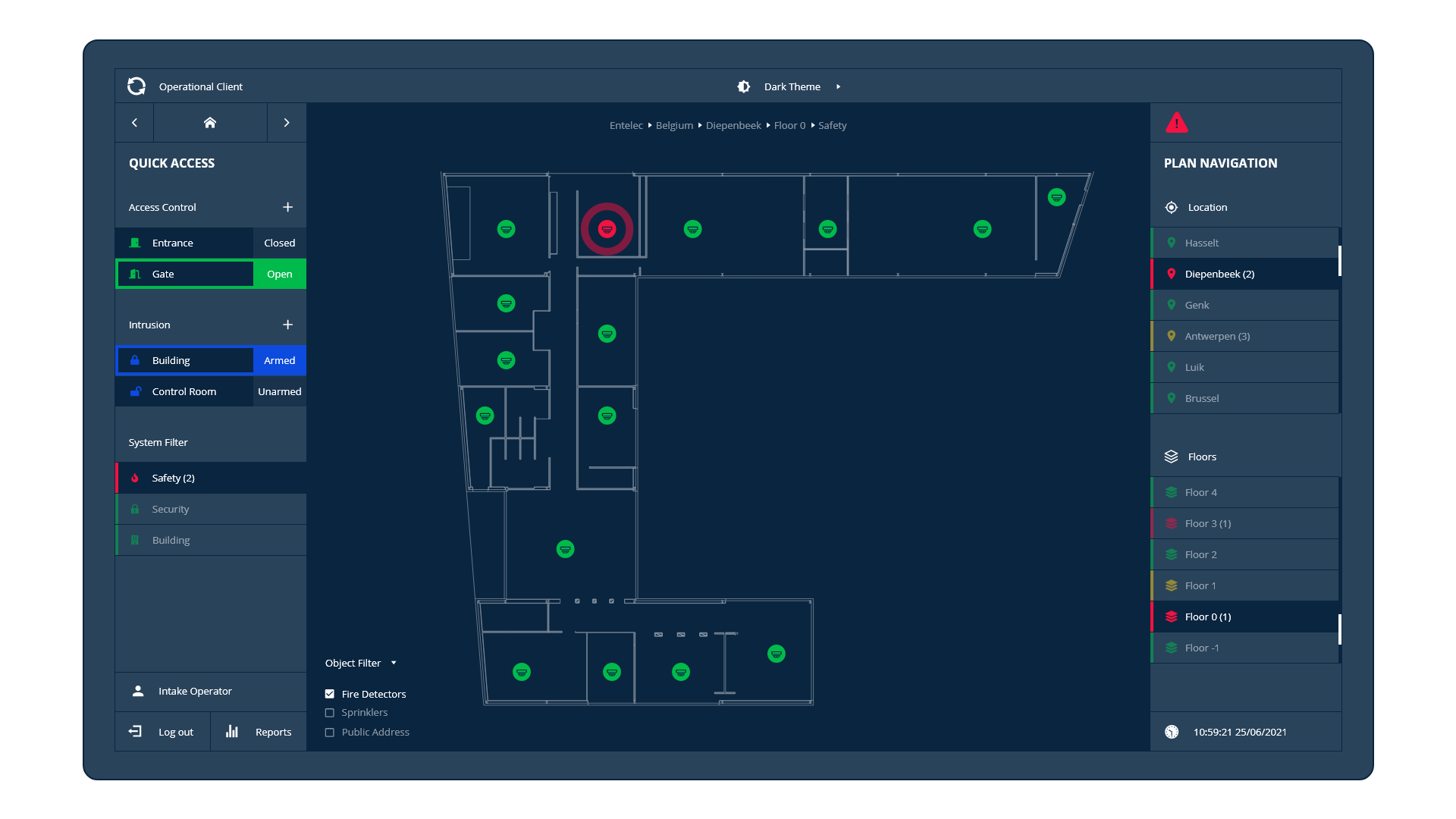Screen dimensions: 1456x819
Task: Click the fire detector in the central open area
Action: 565,549
